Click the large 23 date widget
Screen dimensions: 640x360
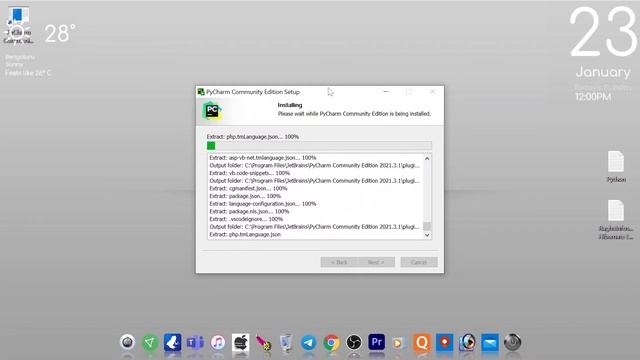click(x=603, y=32)
